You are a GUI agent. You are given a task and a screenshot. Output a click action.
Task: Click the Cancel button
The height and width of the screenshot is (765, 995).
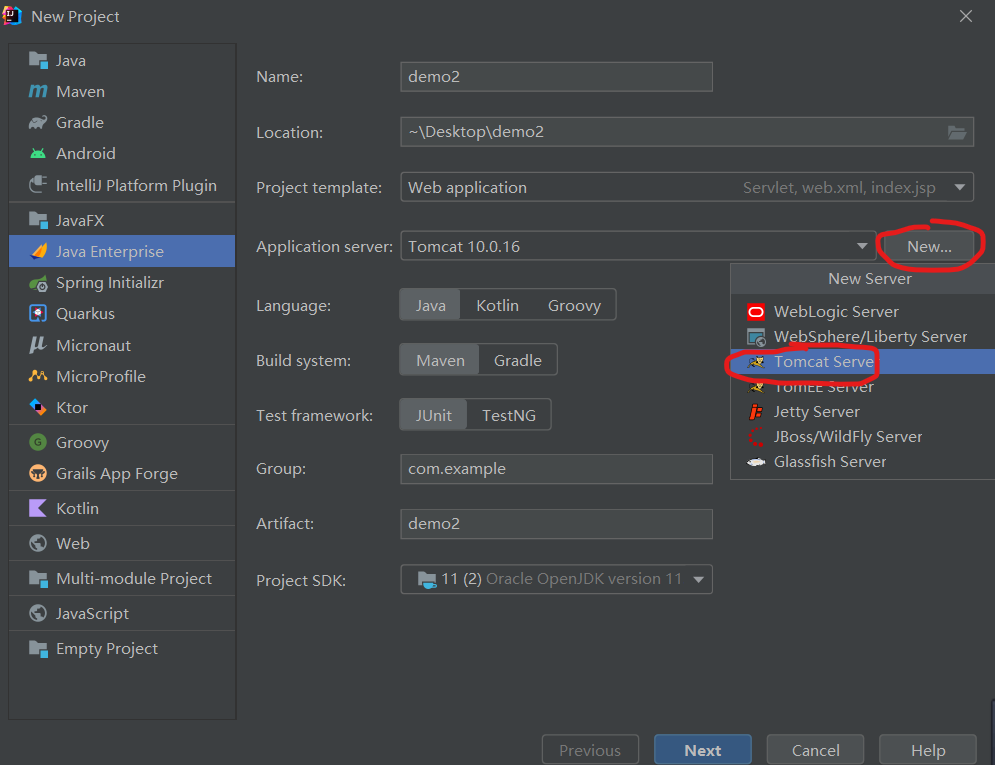click(815, 750)
